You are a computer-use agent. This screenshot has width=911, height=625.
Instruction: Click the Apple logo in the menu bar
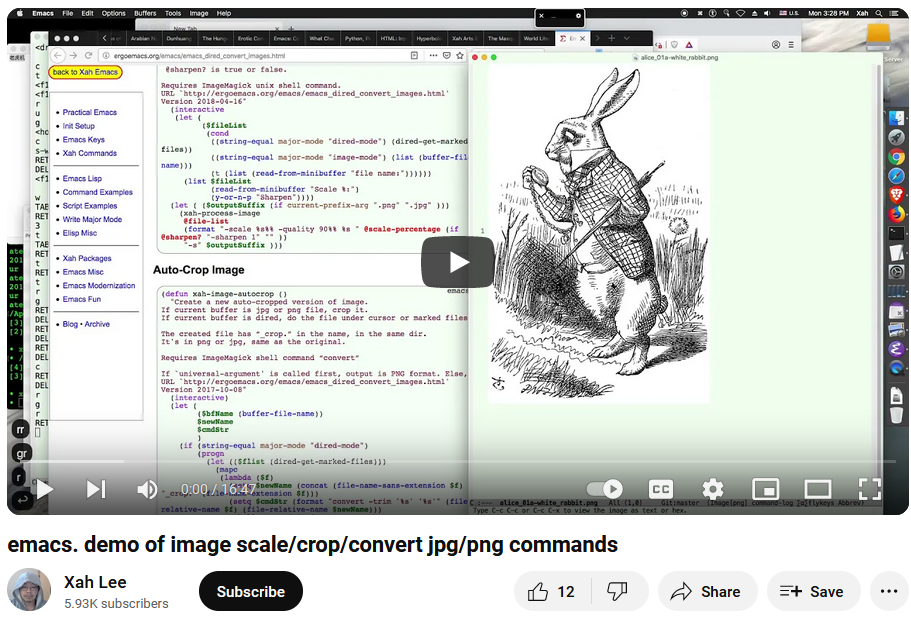coord(19,13)
